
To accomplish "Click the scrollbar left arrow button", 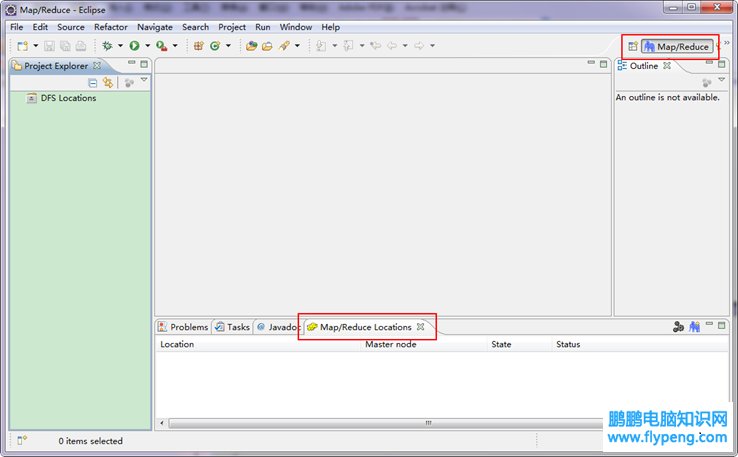I will coord(162,423).
